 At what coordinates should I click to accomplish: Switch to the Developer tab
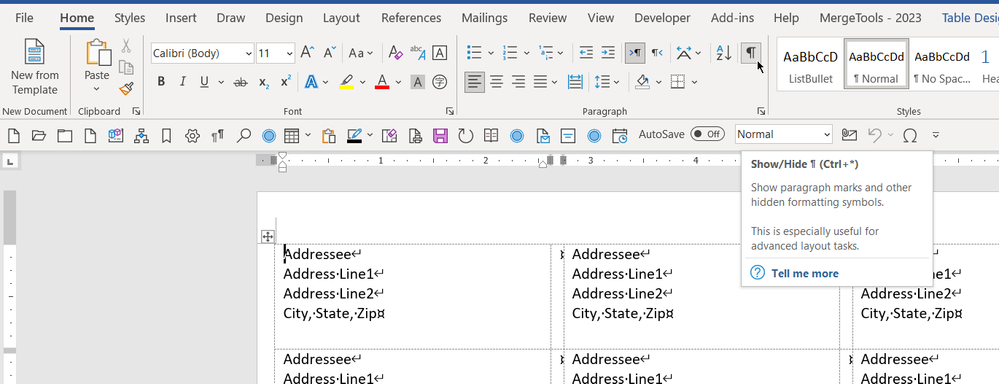tap(662, 18)
